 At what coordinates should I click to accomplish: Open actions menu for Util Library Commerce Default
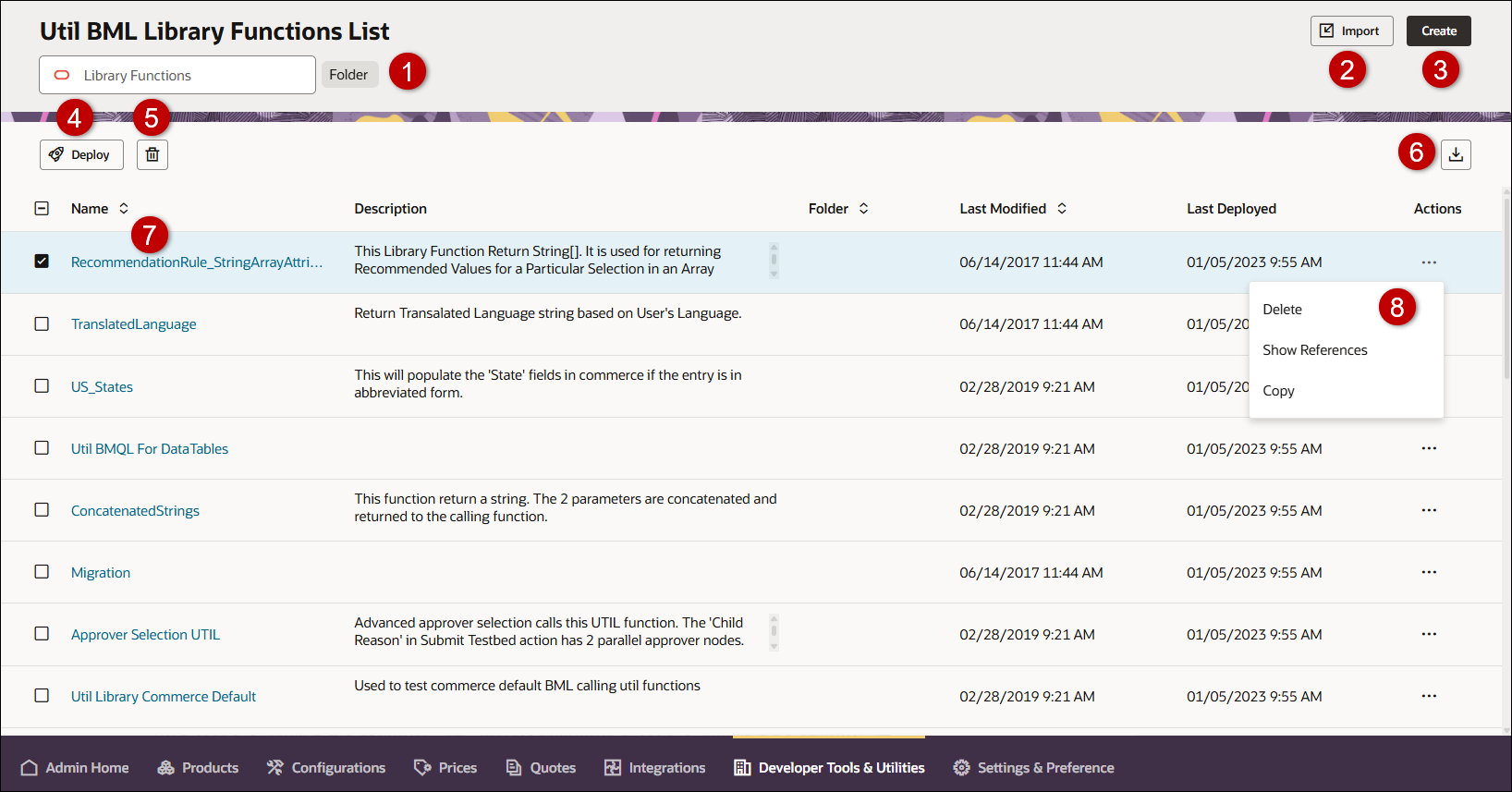coord(1429,696)
